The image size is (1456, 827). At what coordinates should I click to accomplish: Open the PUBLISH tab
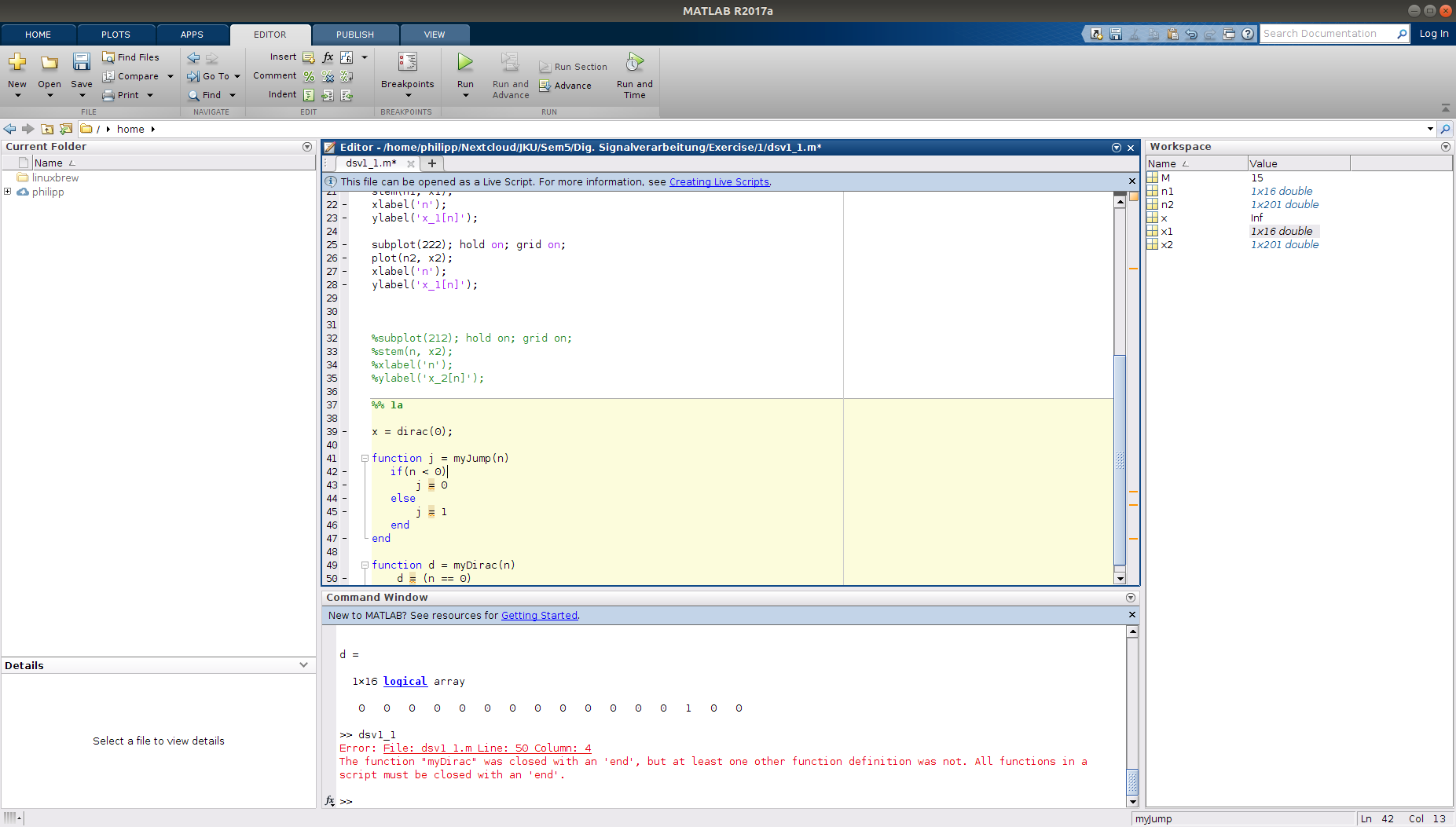(354, 35)
